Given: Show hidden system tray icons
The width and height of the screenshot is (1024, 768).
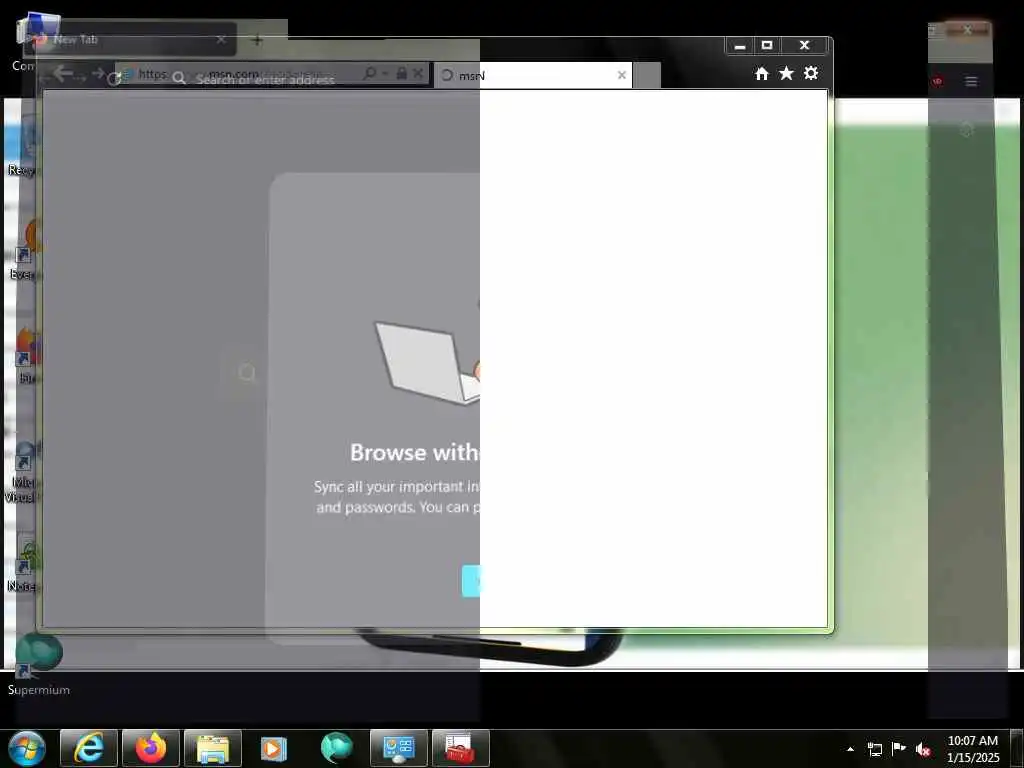Looking at the screenshot, I should 850,749.
